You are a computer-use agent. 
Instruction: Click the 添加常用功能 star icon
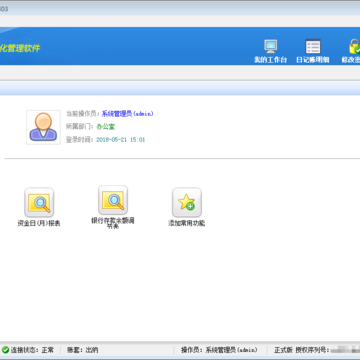click(x=187, y=202)
